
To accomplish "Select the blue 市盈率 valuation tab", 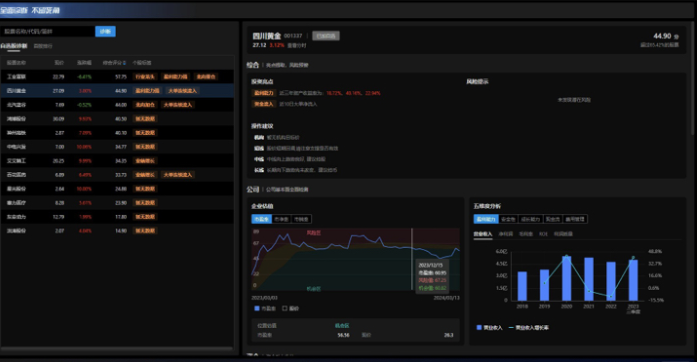I will (261, 219).
